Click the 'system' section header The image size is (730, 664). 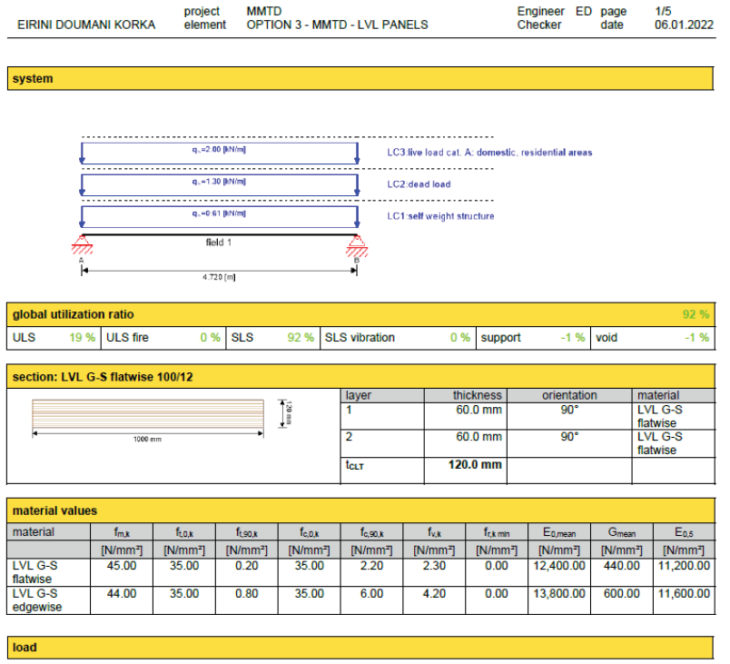pos(360,78)
